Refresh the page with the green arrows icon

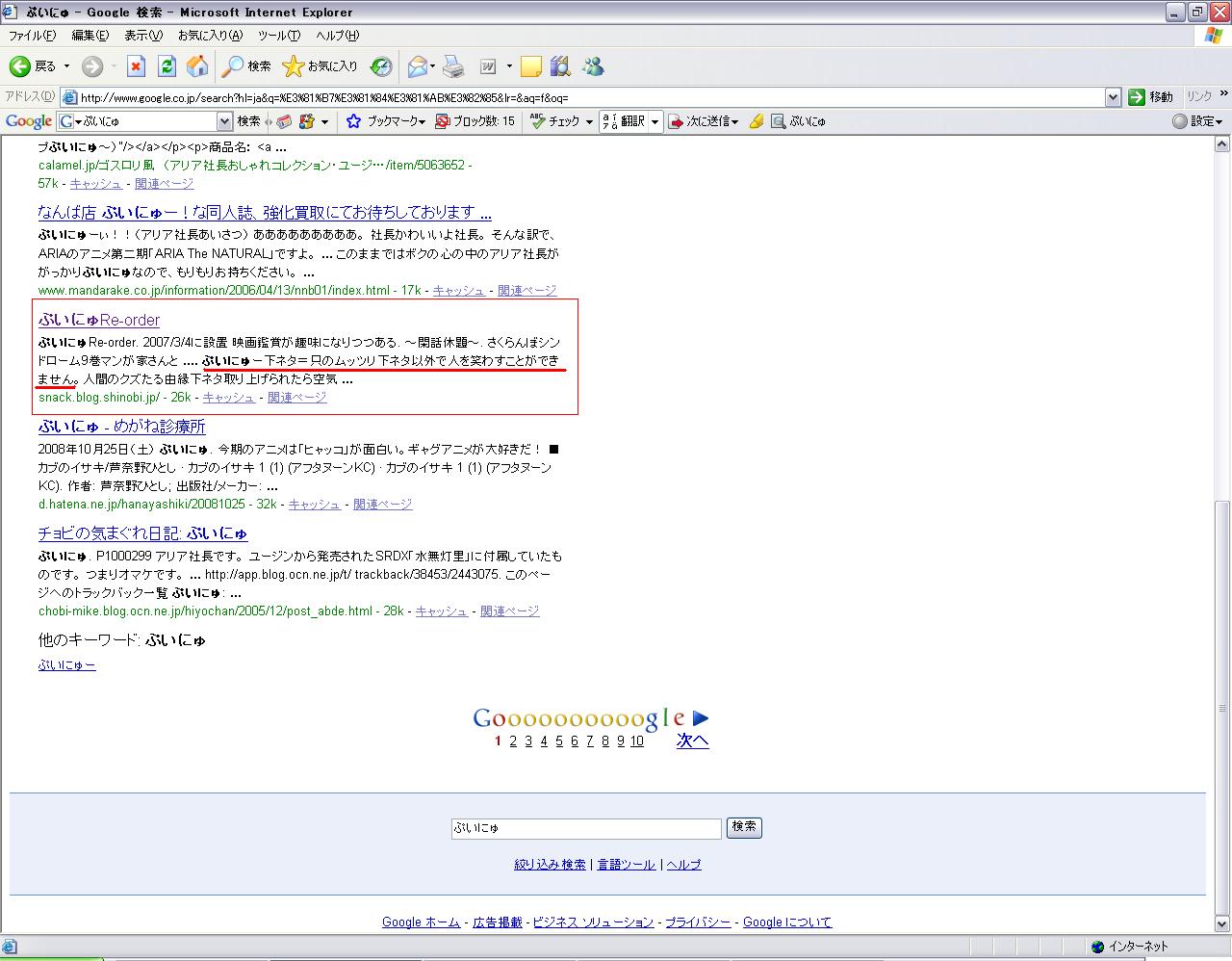tap(167, 66)
